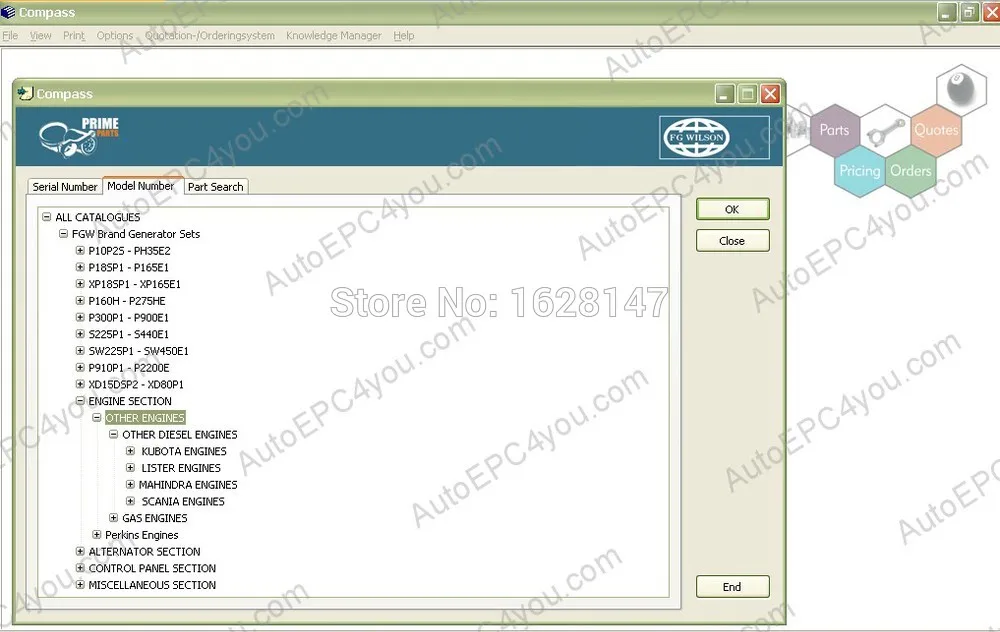The image size is (1000, 632).
Task: Click the Compass dialog title icon
Action: point(25,94)
